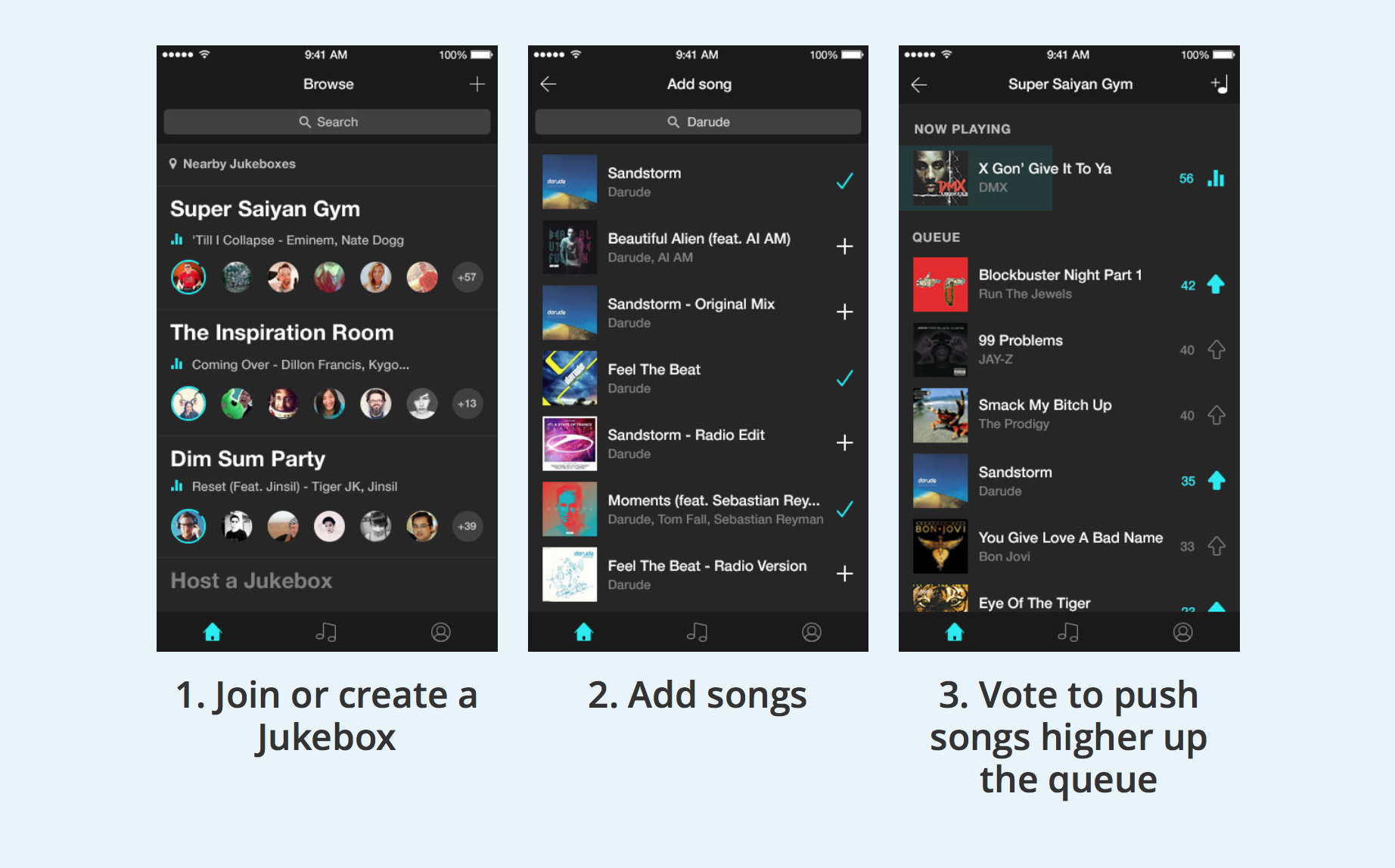1395x868 pixels.
Task: Tap home icon on Super Saiyan Gym screen
Action: pyautogui.click(x=955, y=632)
